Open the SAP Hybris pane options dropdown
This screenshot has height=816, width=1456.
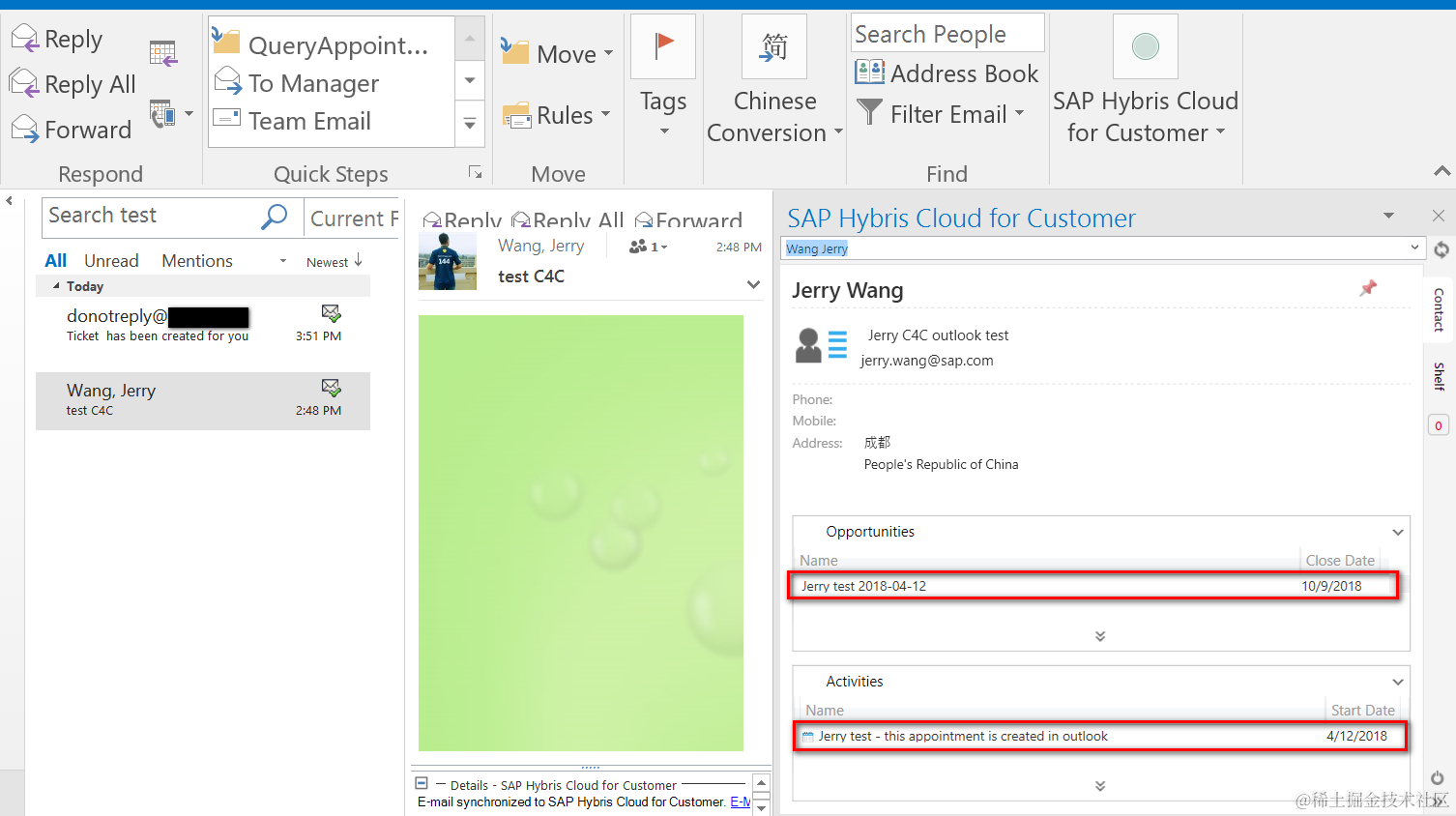pyautogui.click(x=1389, y=216)
